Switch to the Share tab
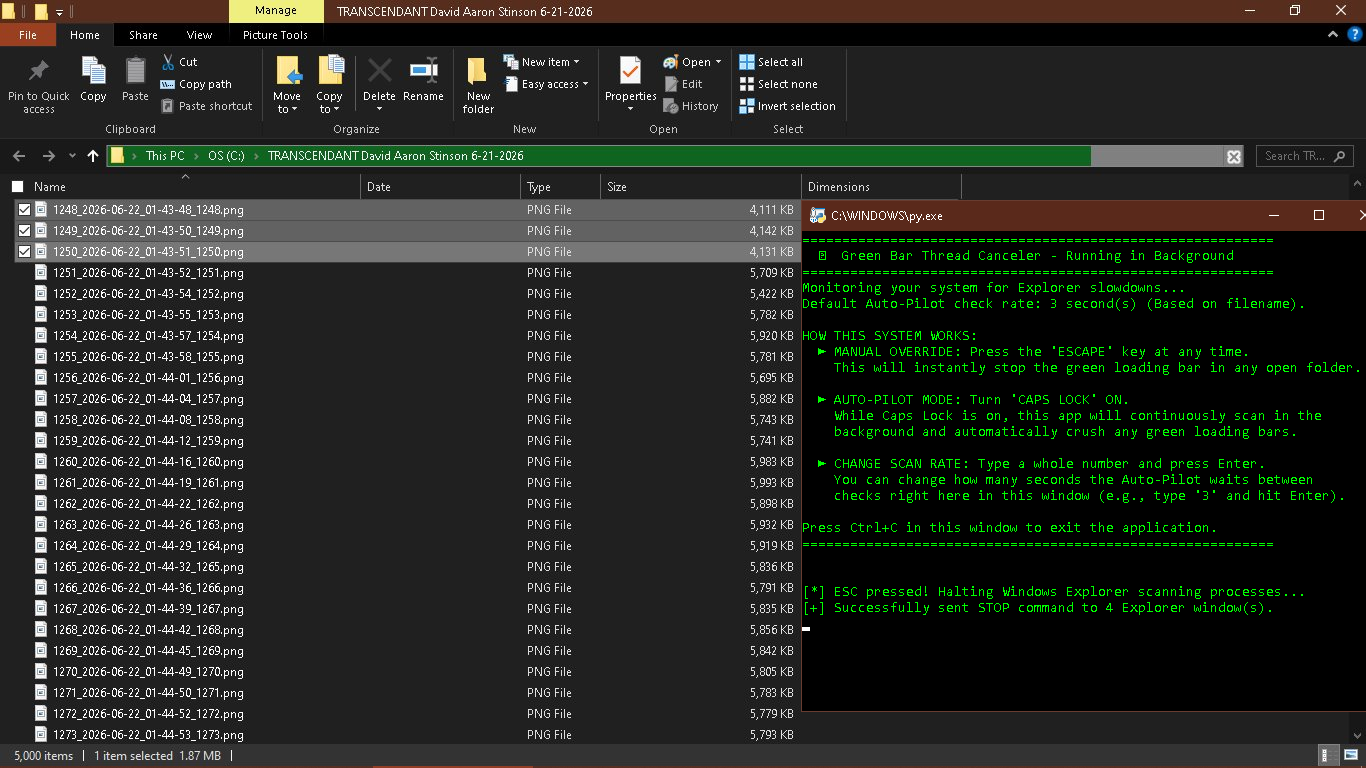Viewport: 1366px width, 768px height. (x=143, y=35)
